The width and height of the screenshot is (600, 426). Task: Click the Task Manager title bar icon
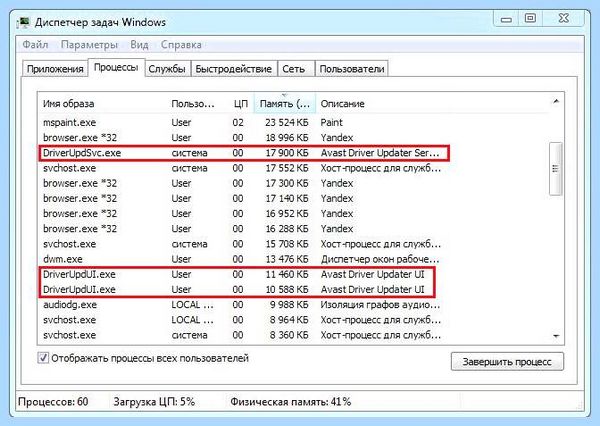coord(24,22)
